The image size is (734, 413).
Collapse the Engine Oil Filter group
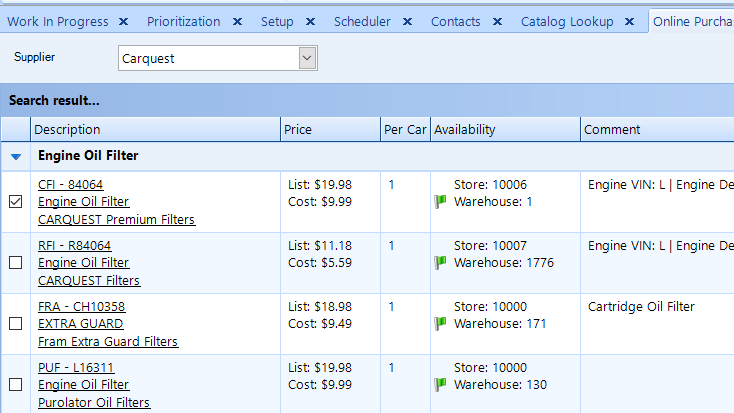(16, 156)
